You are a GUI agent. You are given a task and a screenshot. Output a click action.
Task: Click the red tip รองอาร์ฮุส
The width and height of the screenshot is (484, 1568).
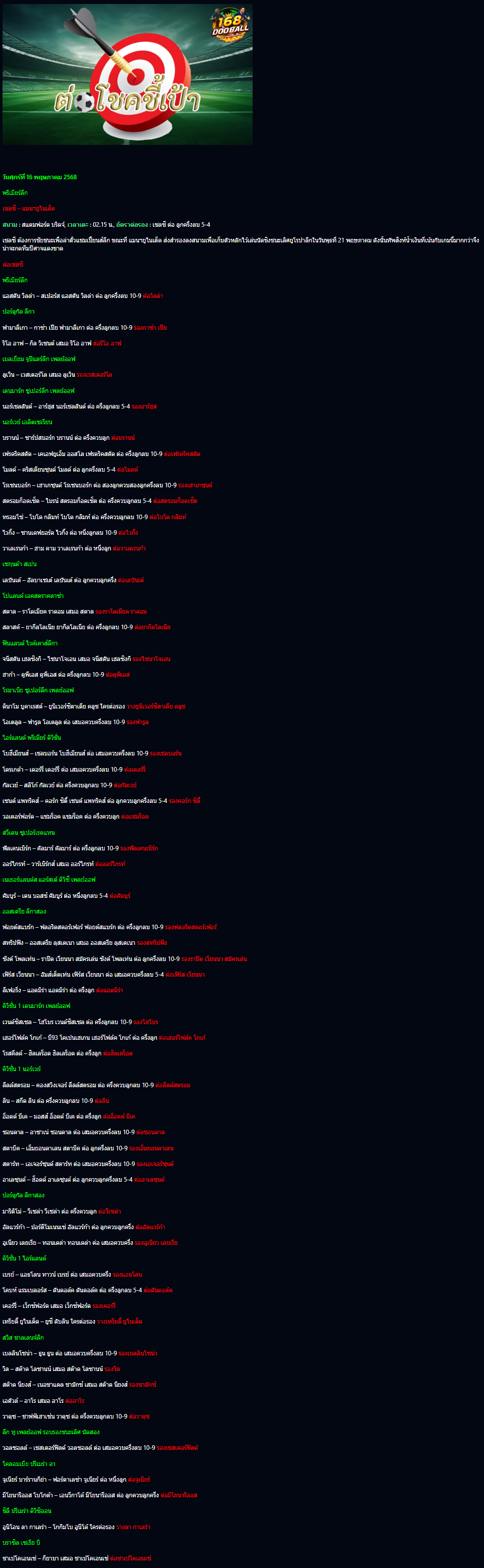coord(144,406)
